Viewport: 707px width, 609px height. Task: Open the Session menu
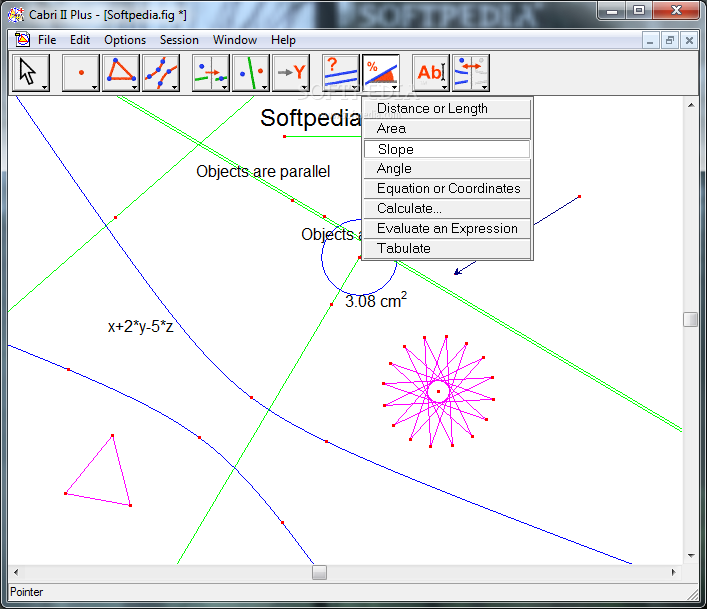tap(179, 40)
